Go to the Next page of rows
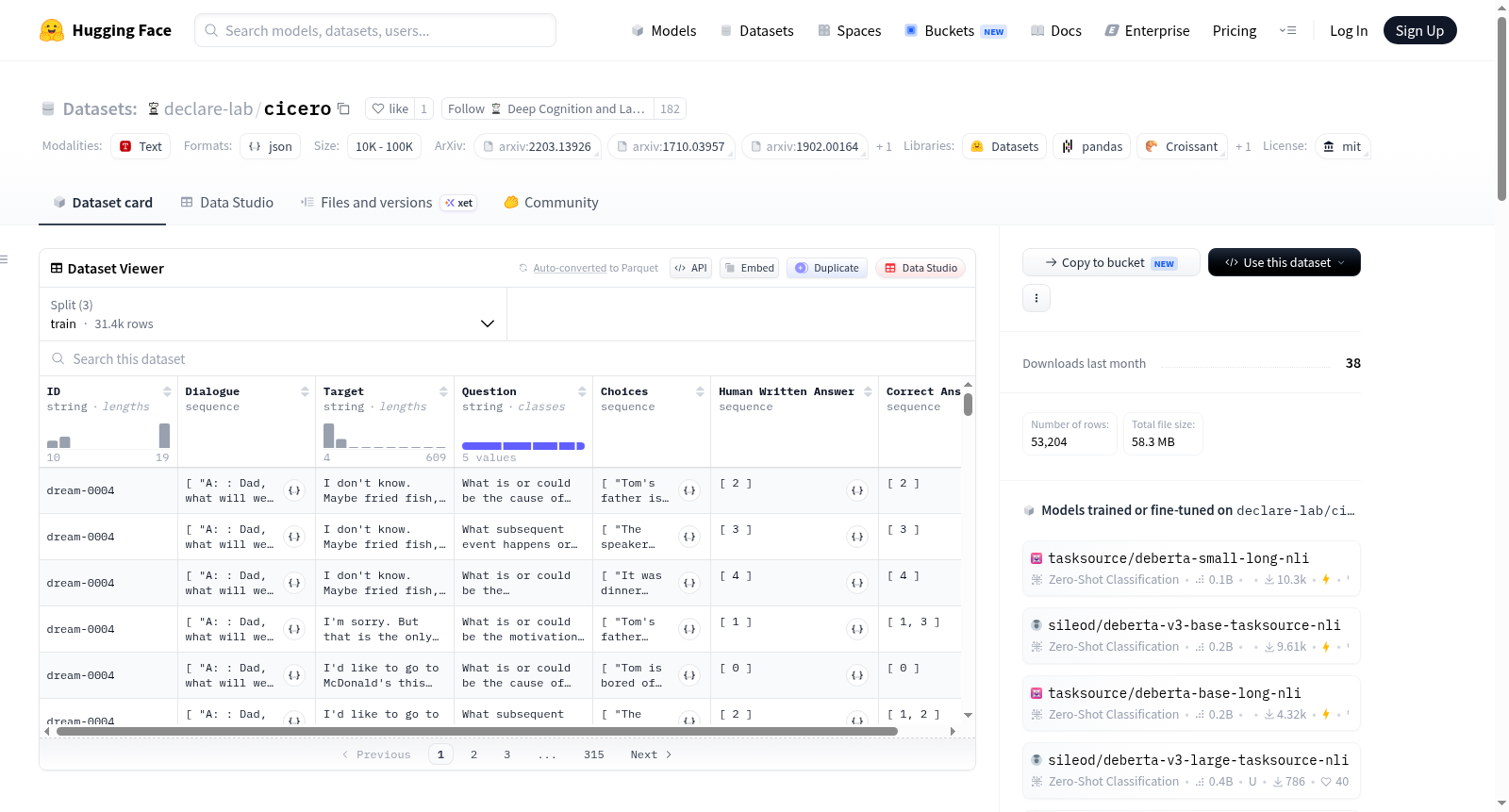Screen dimensions: 1509x812 [x=651, y=754]
